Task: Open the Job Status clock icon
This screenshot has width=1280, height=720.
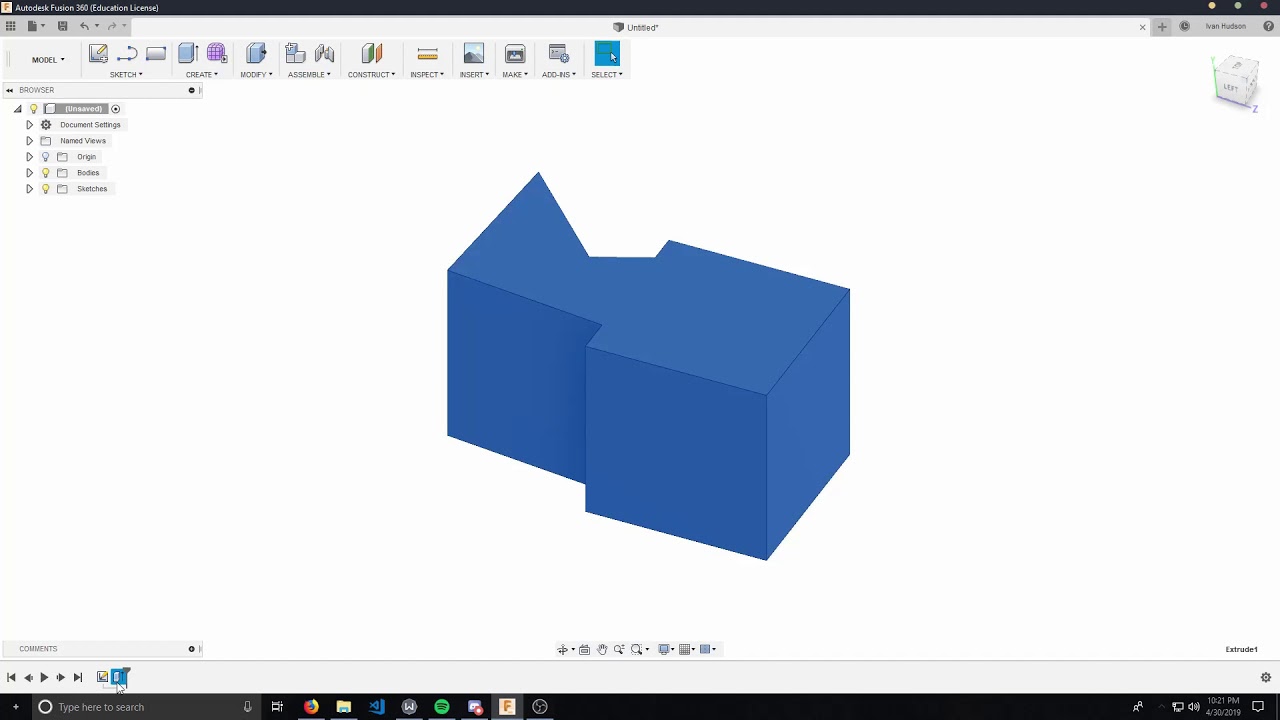Action: pyautogui.click(x=1184, y=27)
